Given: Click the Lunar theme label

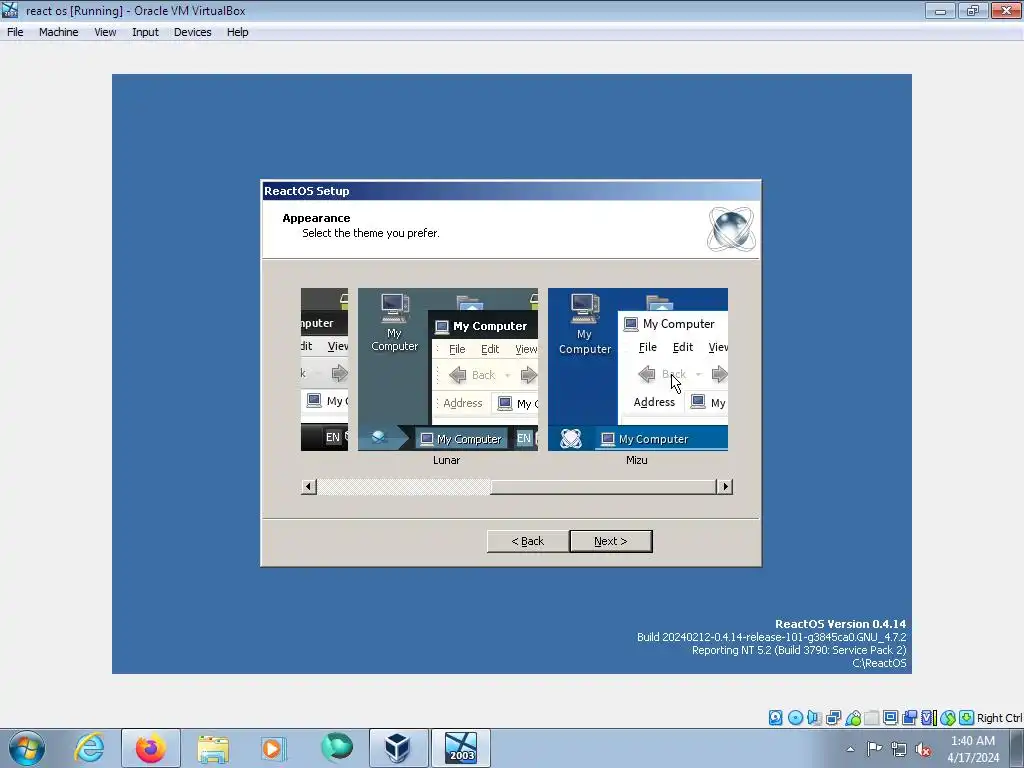Looking at the screenshot, I should (447, 460).
